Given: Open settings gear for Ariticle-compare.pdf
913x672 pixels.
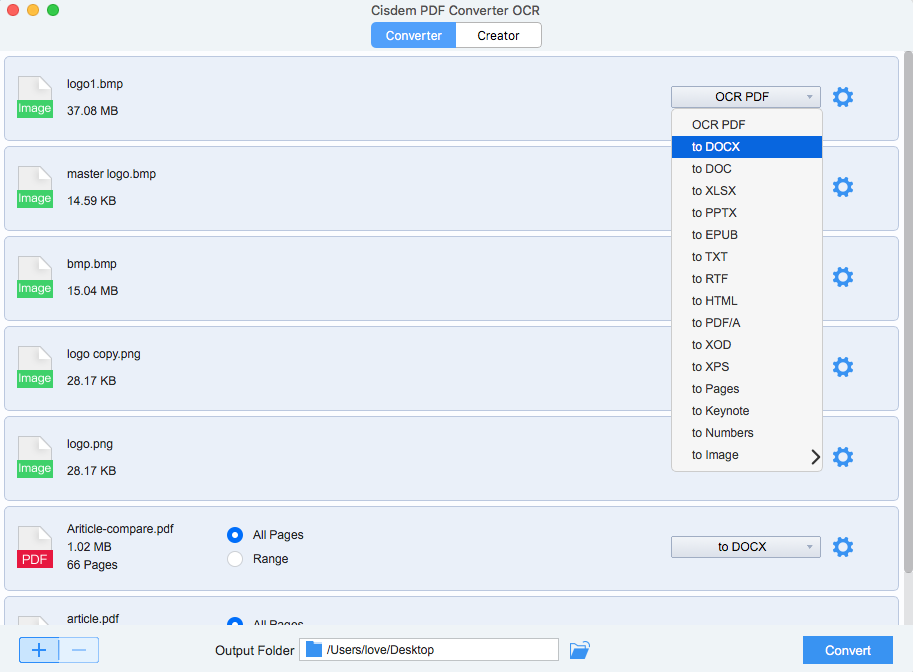Looking at the screenshot, I should click(x=843, y=547).
